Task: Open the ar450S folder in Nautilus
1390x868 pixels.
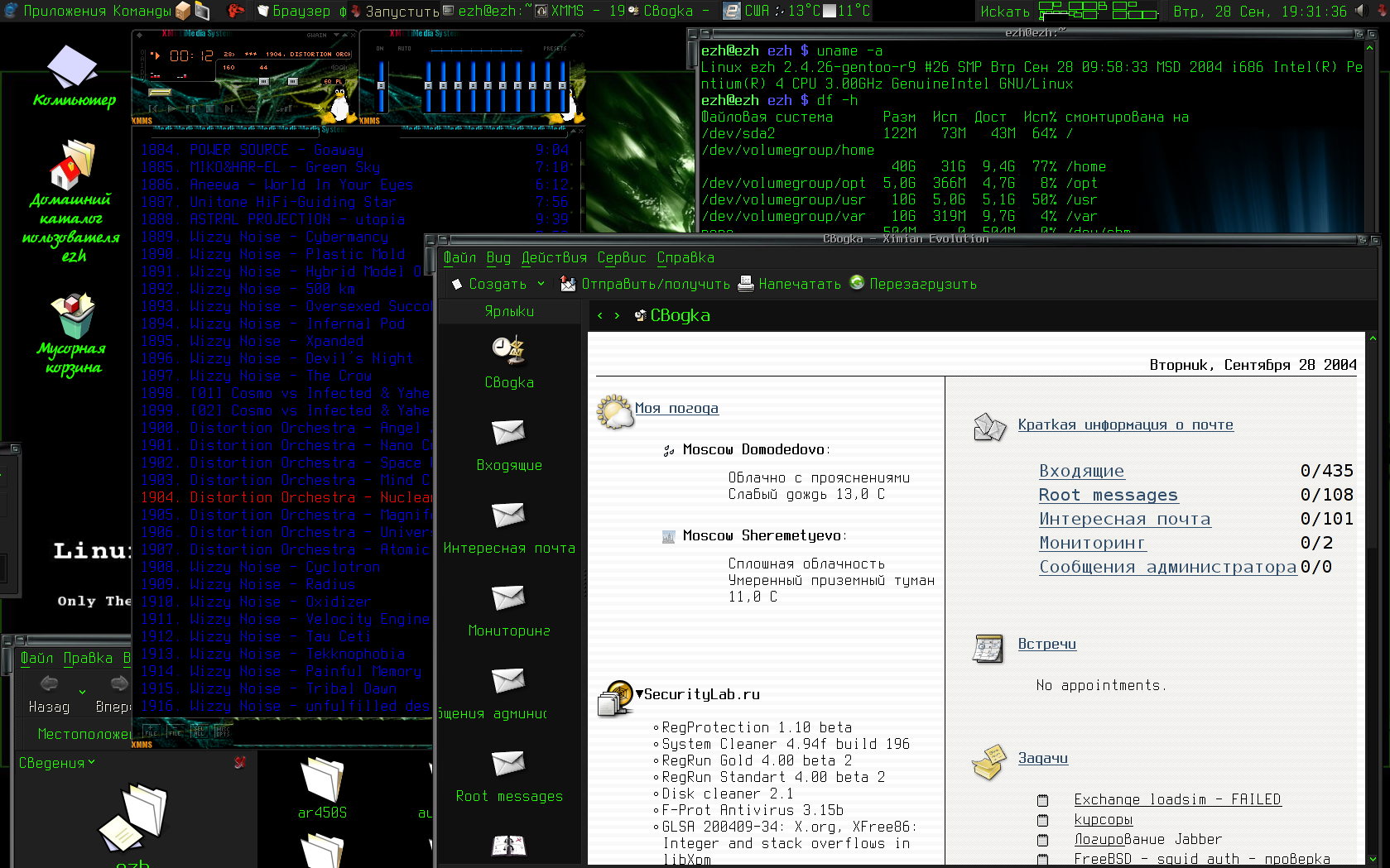Action: (x=322, y=780)
